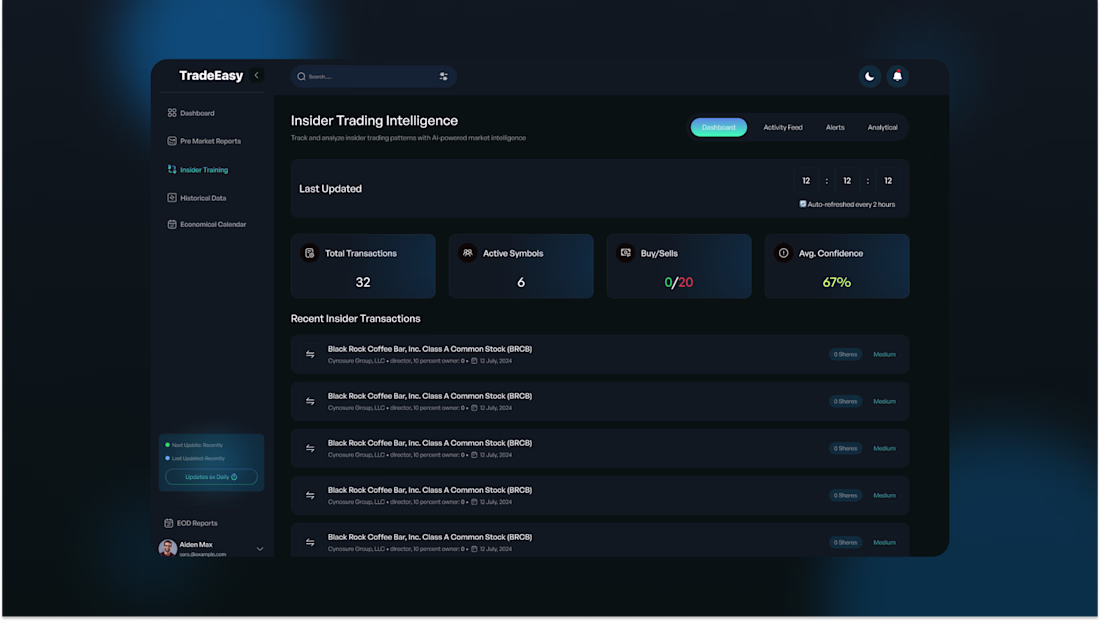1100x621 pixels.
Task: Open the first Black Rock Coffee Bar transaction title
Action: click(429, 349)
